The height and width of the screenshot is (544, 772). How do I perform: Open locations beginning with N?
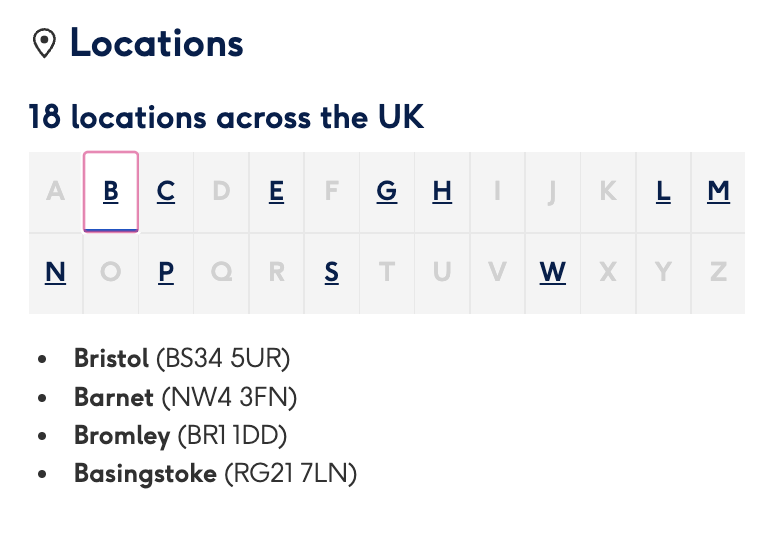[56, 273]
